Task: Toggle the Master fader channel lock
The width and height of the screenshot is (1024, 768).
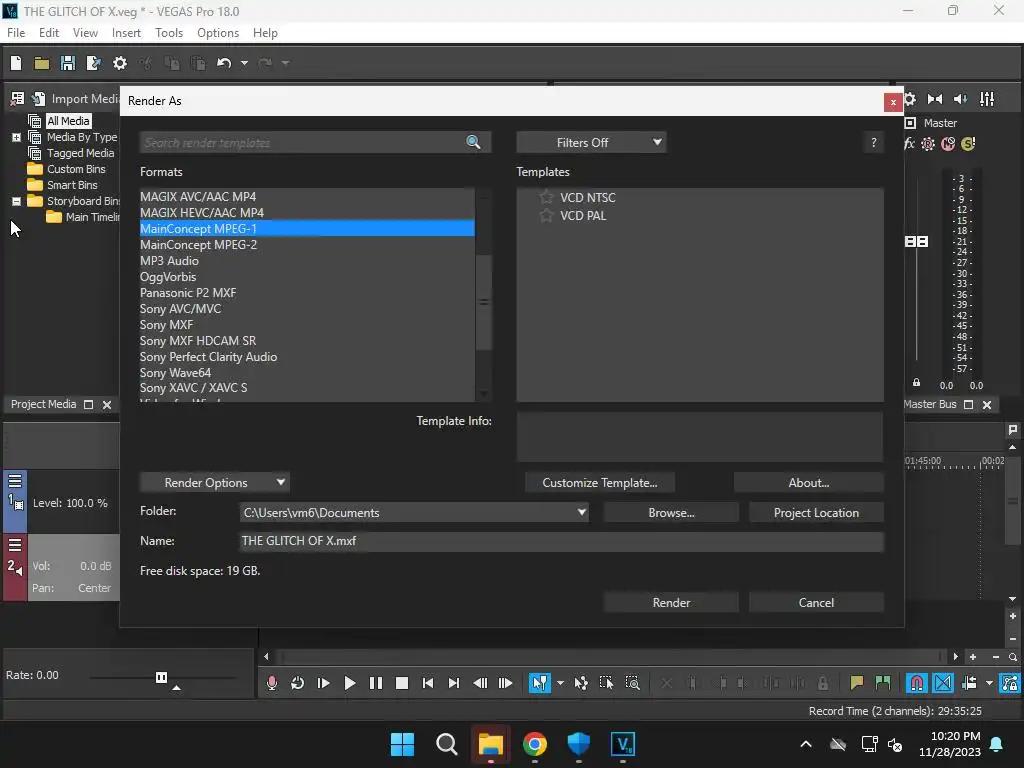Action: [916, 383]
